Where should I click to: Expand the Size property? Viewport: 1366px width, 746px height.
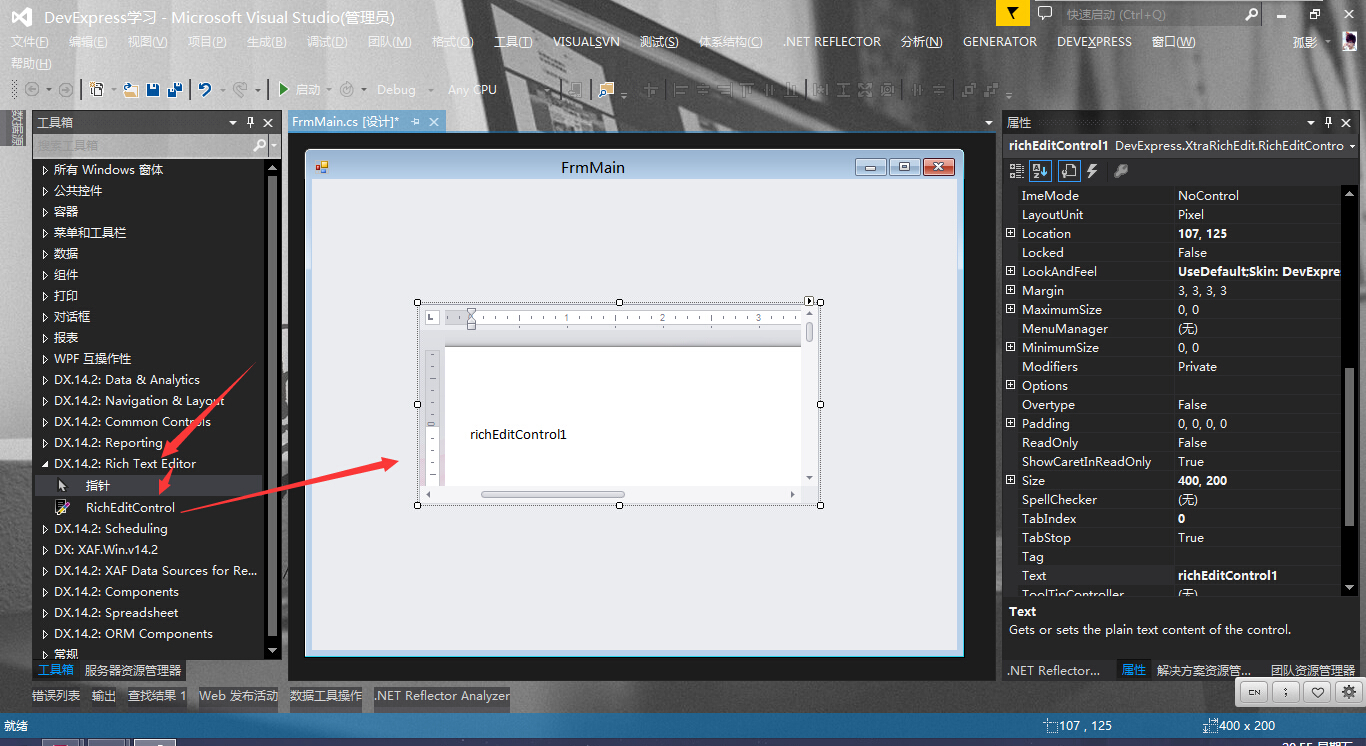pos(1011,480)
